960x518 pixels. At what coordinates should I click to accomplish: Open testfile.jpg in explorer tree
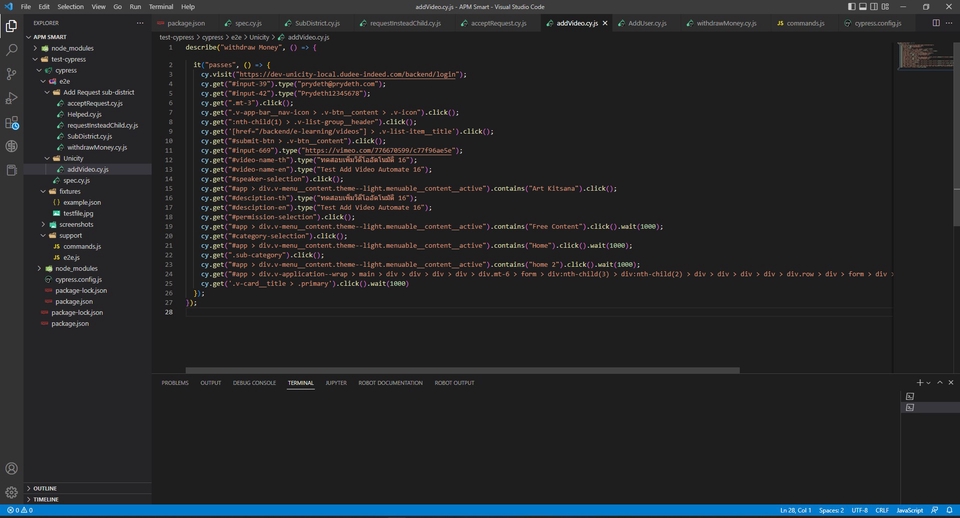[x=78, y=214]
